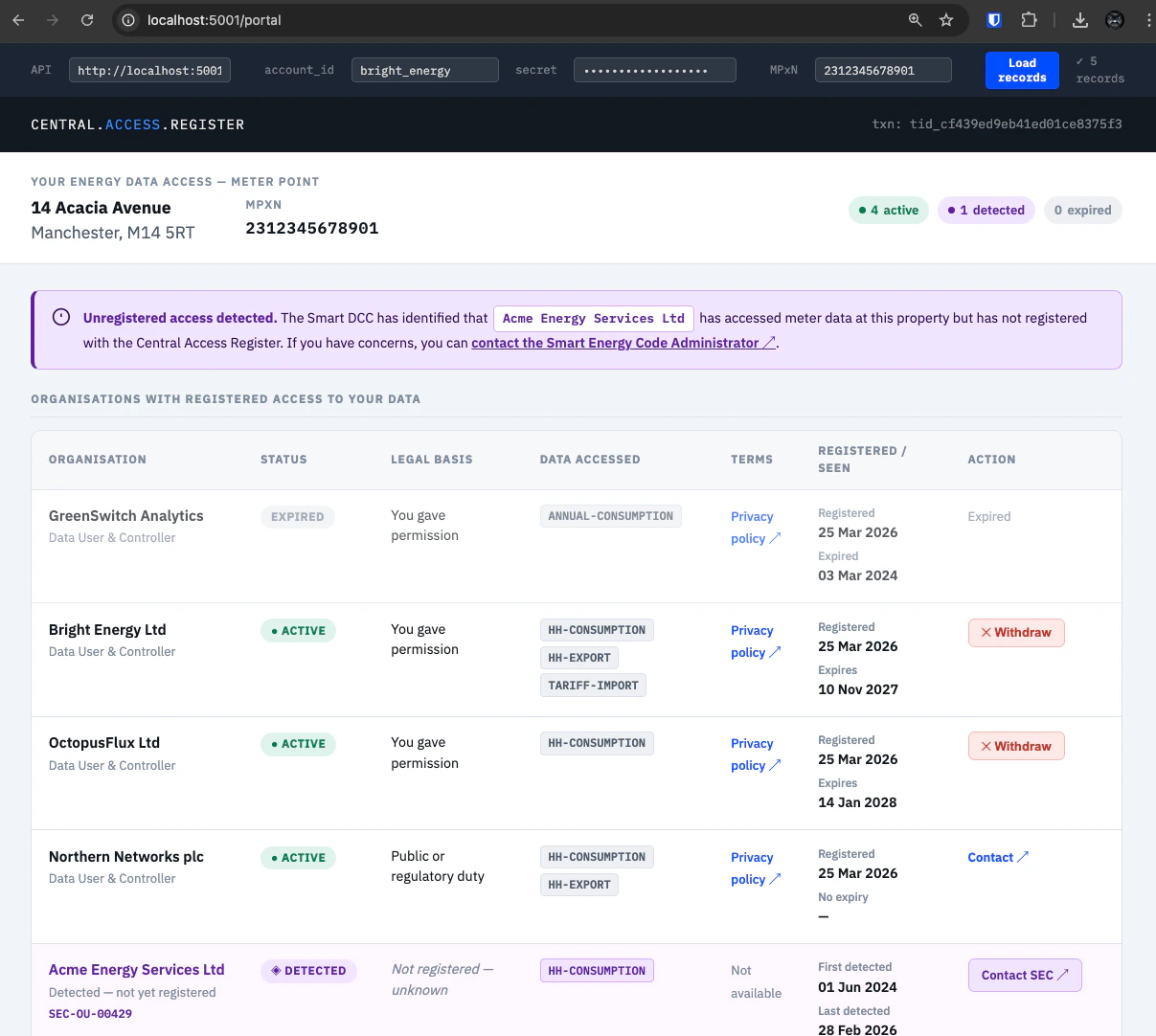Click the 0 expired status pill
This screenshot has height=1036, width=1156.
pyautogui.click(x=1082, y=210)
